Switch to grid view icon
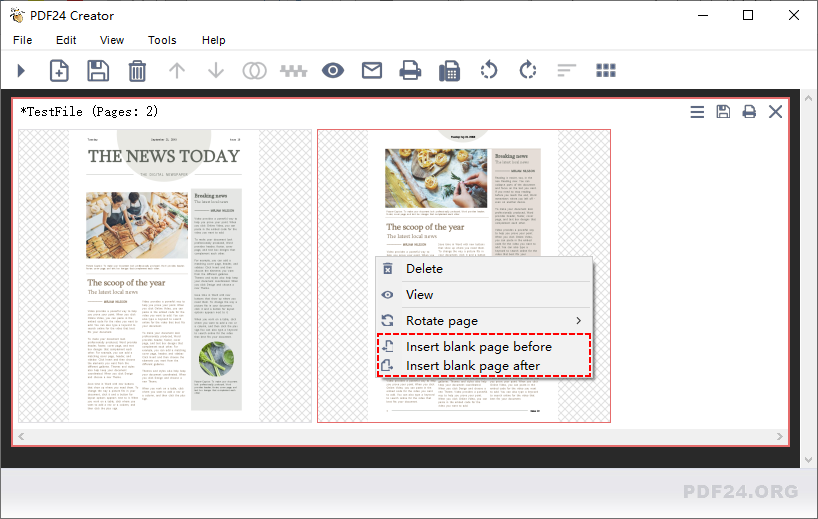Screen dimensions: 818x519 [x=606, y=70]
